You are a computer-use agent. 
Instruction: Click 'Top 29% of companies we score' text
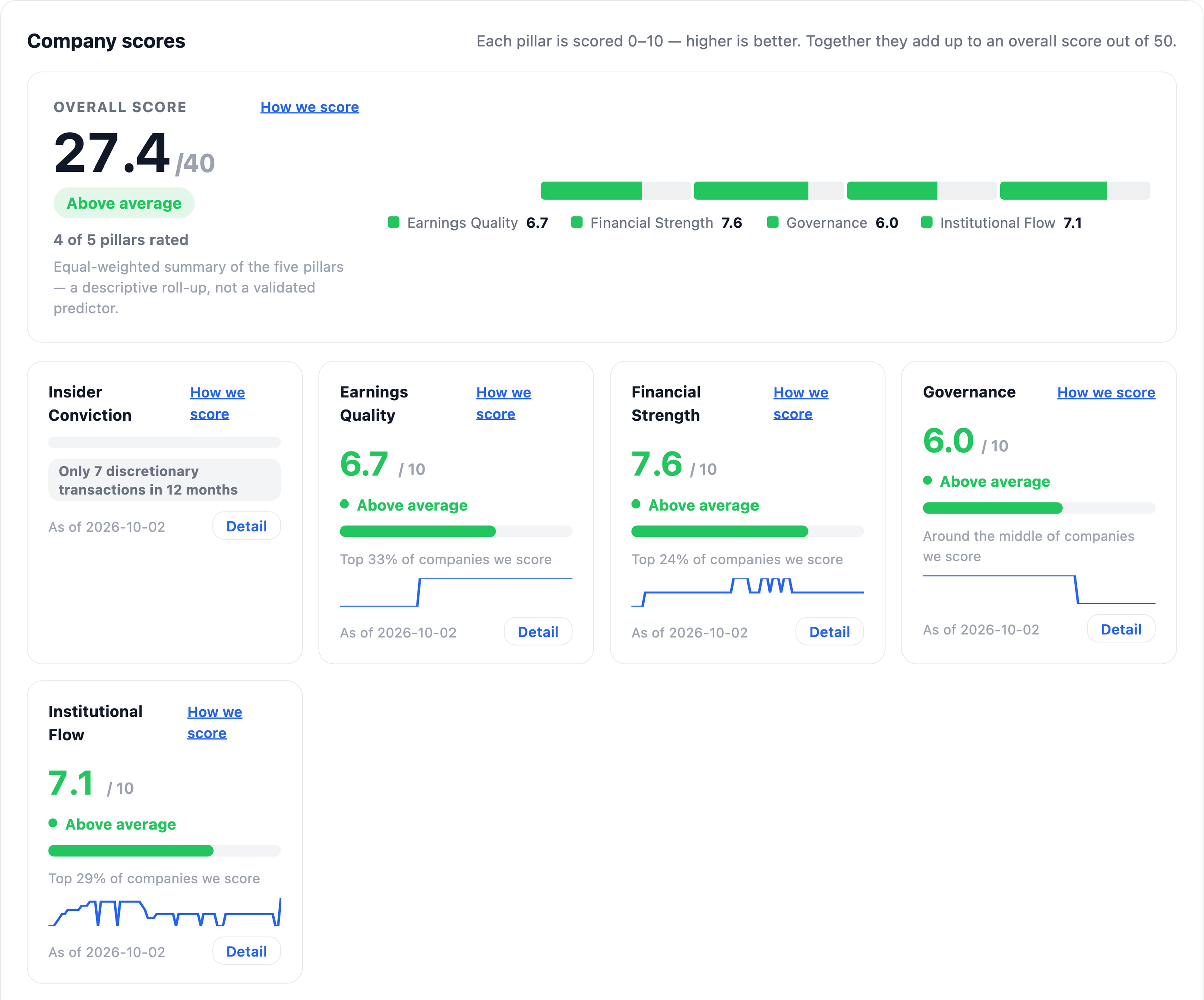point(154,879)
